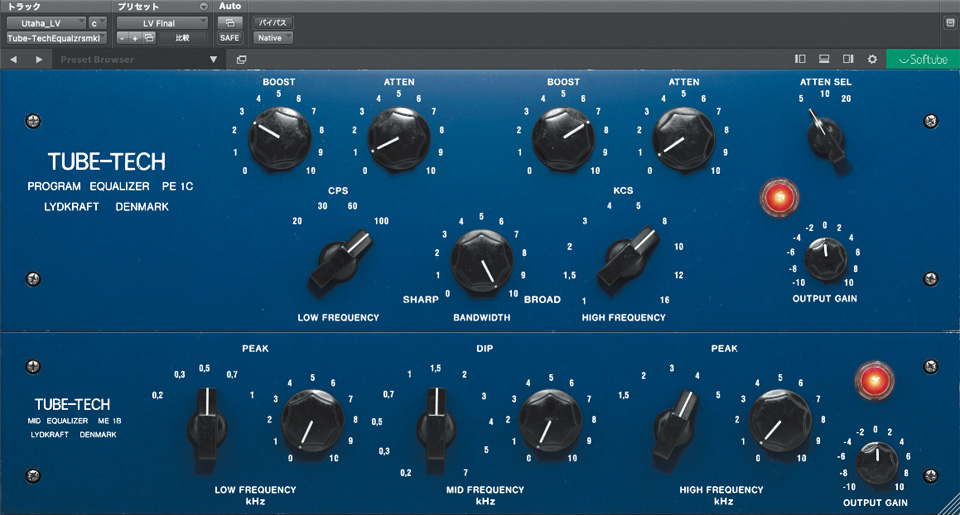Select previous preset with minus button
Image resolution: width=960 pixels, height=515 pixels.
(x=122, y=38)
